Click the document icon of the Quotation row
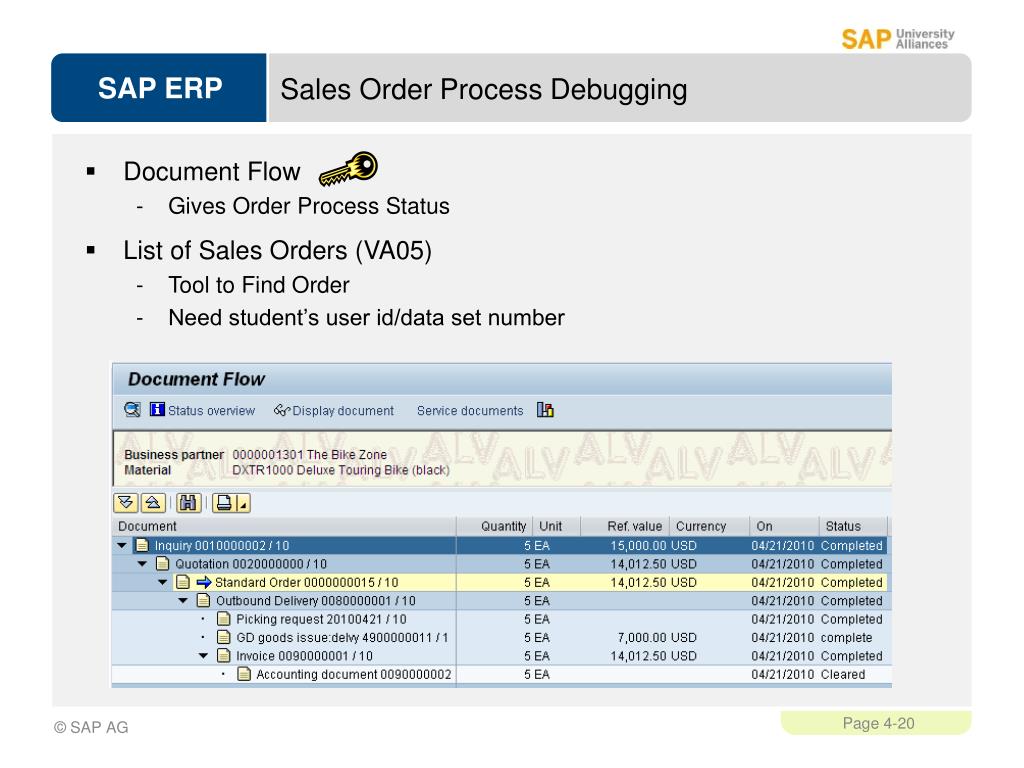Image resolution: width=1024 pixels, height=768 pixels. (x=163, y=564)
